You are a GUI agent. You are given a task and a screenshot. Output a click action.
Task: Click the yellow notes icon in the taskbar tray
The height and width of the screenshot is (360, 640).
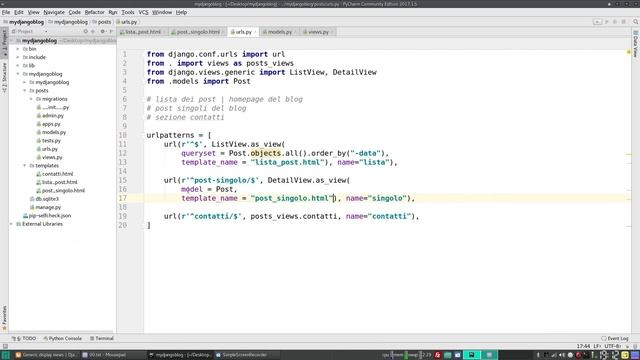tap(625, 355)
